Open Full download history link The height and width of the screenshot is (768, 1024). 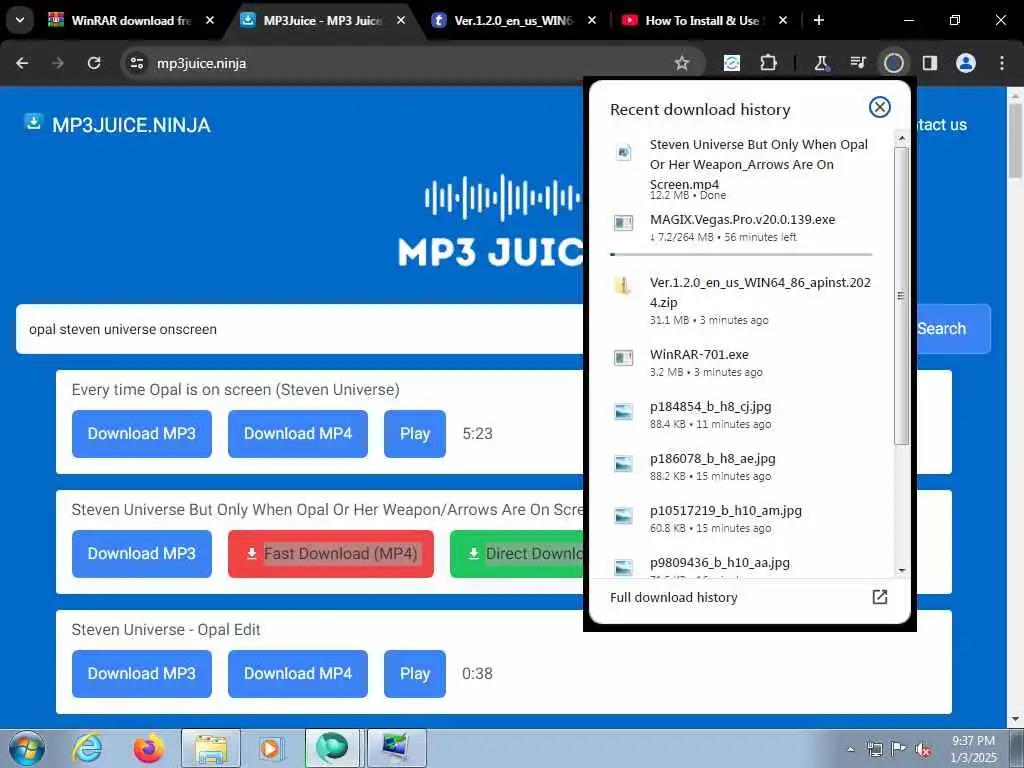673,597
